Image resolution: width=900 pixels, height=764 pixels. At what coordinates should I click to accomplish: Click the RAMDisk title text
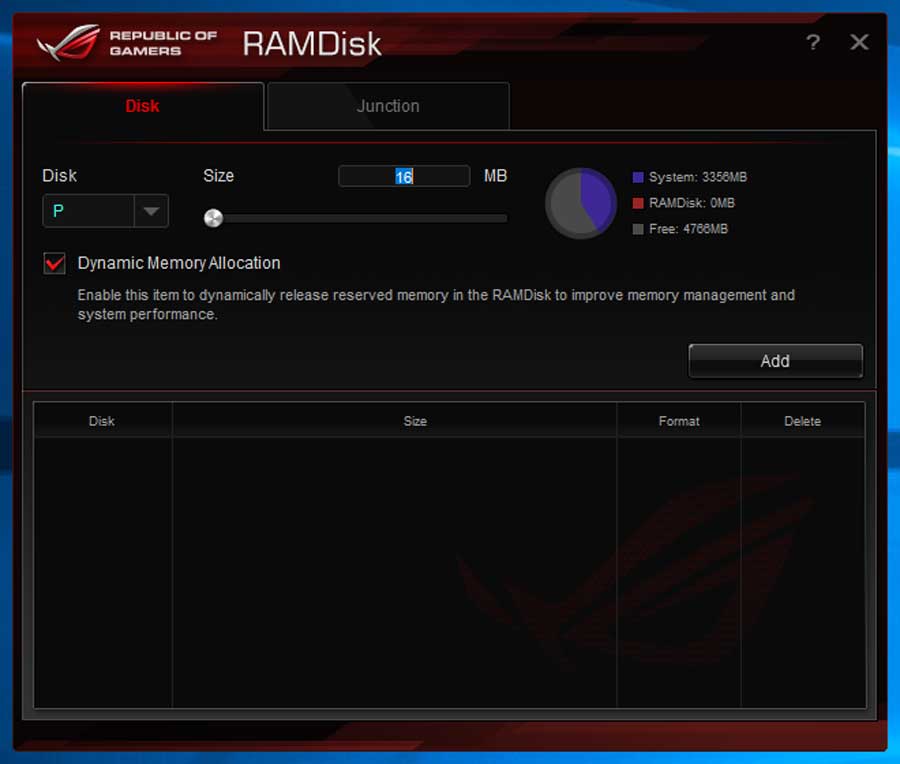coord(312,44)
